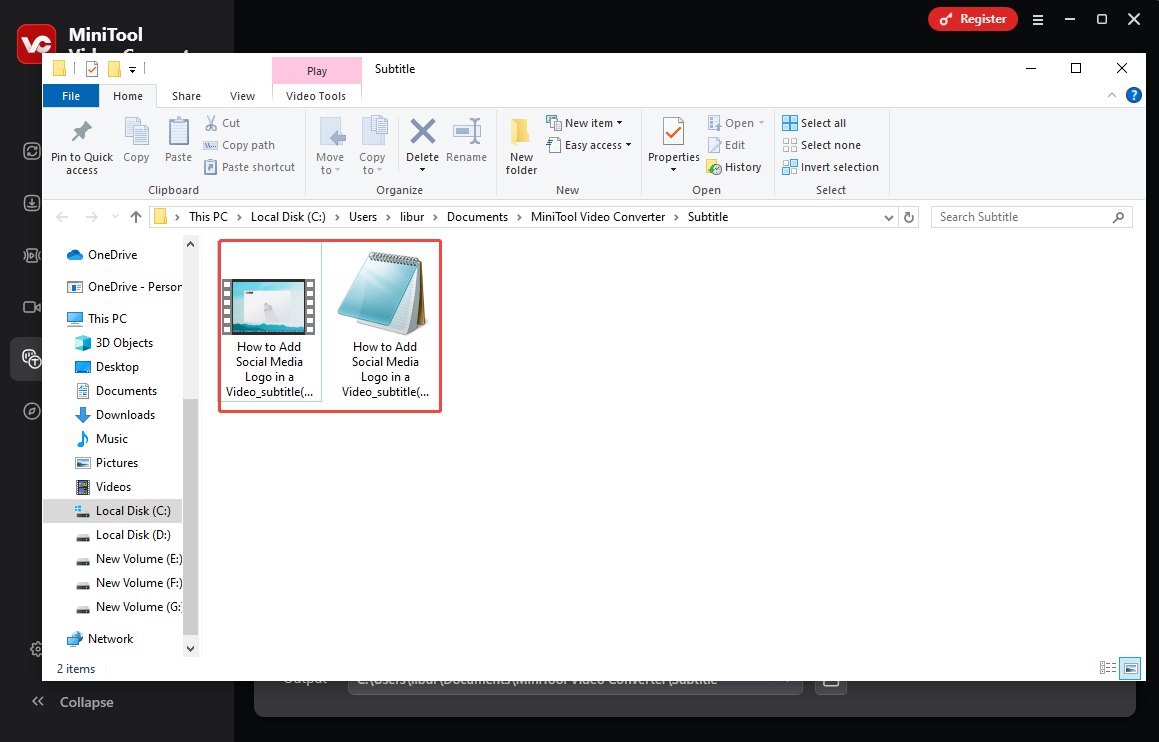Click Documents in the address path

tap(477, 217)
